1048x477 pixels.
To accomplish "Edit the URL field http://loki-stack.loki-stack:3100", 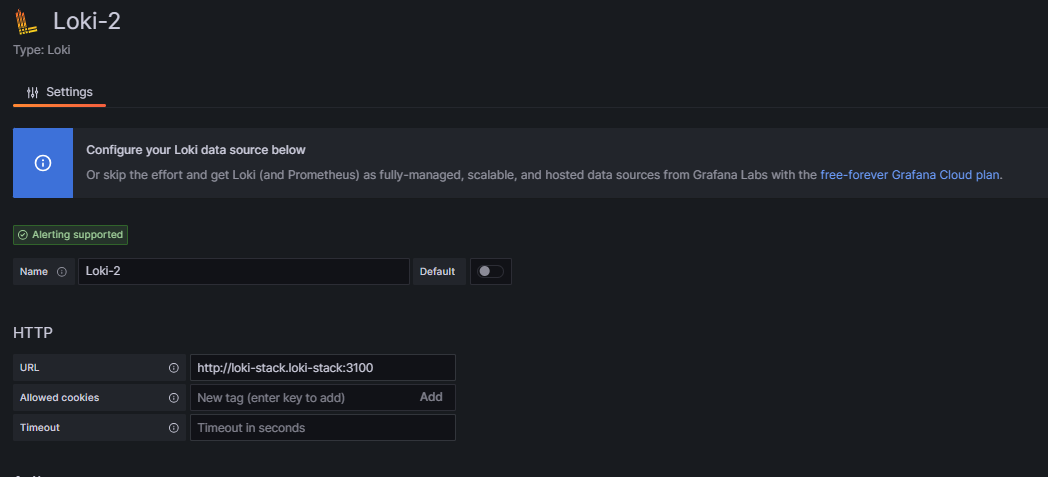I will [x=323, y=368].
